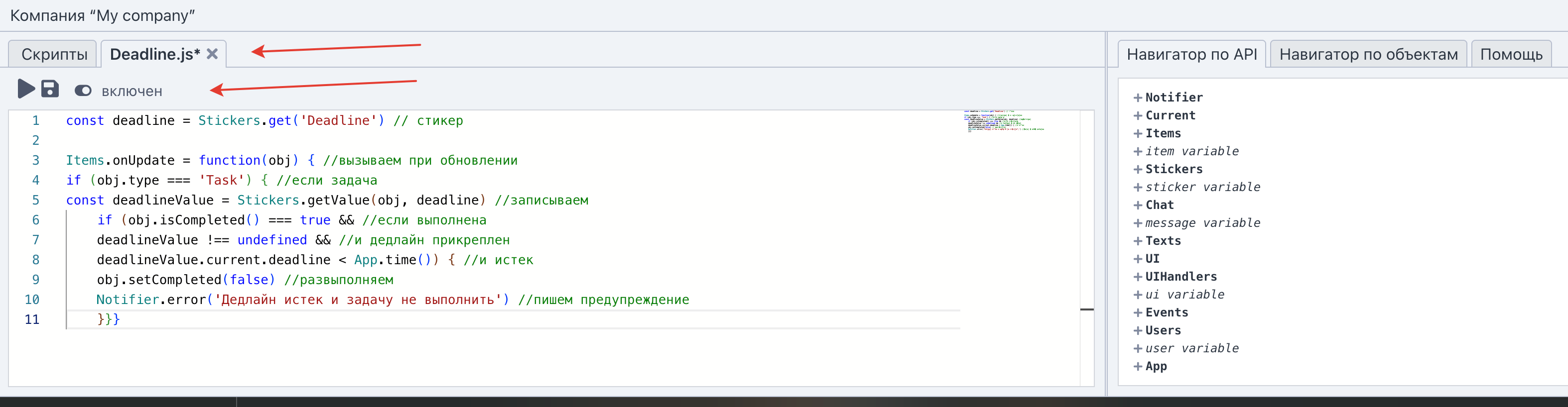Run the script with the play icon

25,89
